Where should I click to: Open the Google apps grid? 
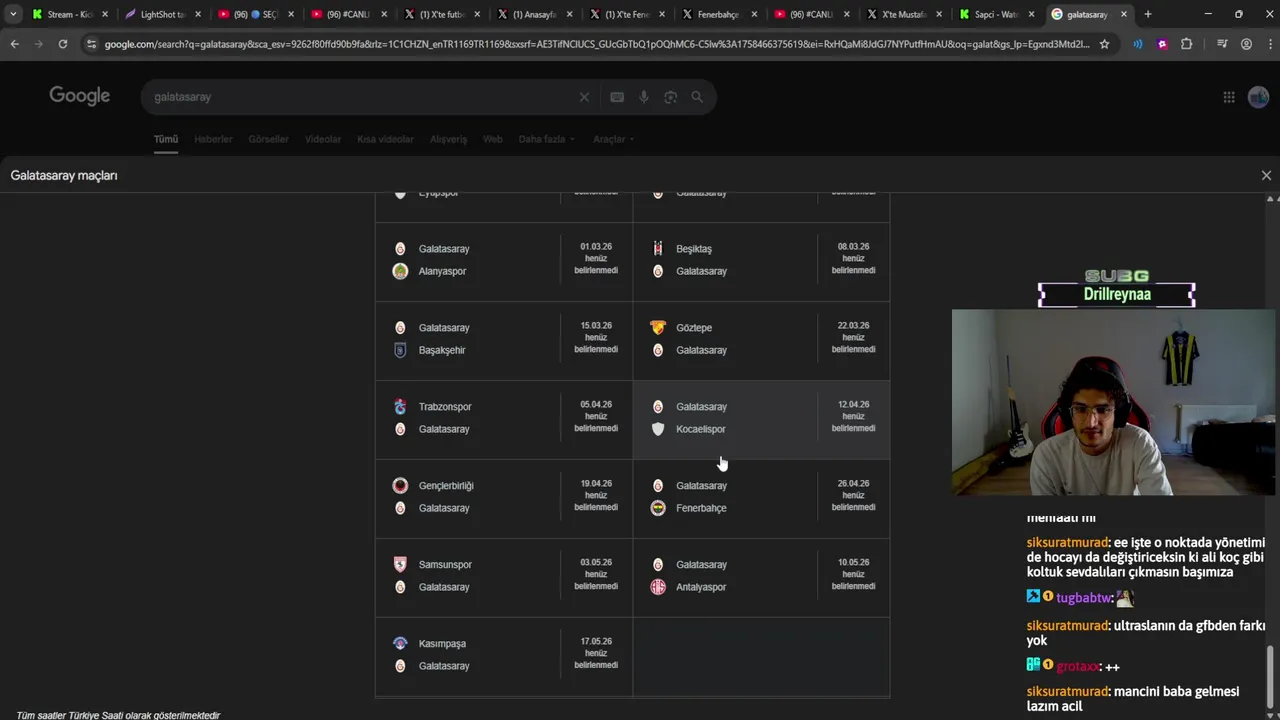point(1229,97)
